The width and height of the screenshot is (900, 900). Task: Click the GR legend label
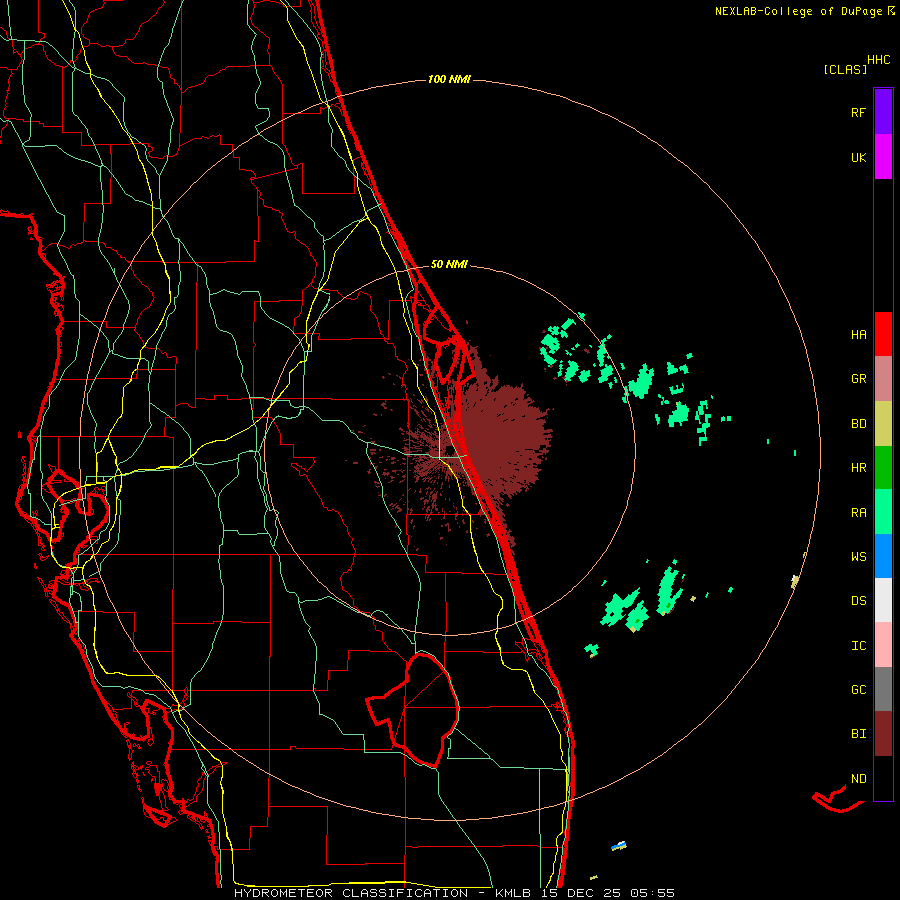[x=858, y=378]
